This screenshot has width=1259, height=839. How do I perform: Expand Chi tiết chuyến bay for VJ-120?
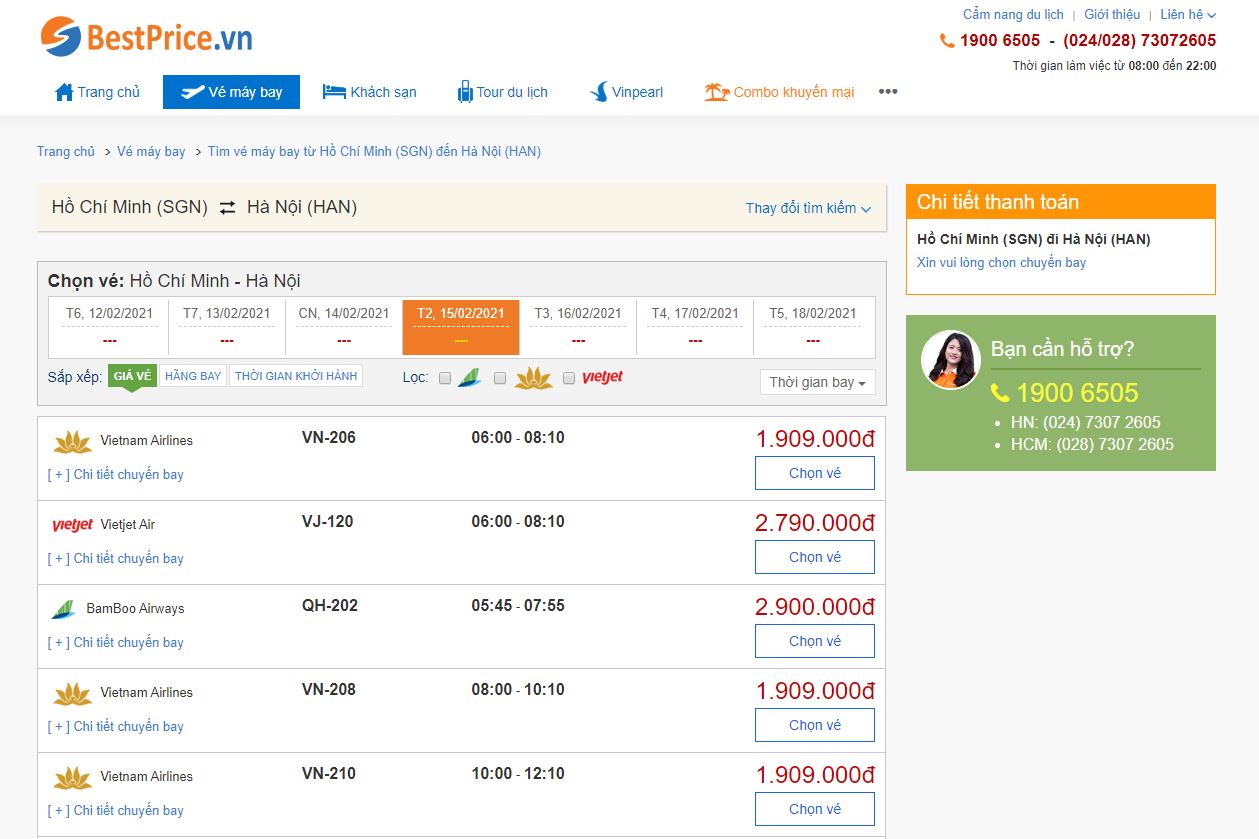point(116,559)
